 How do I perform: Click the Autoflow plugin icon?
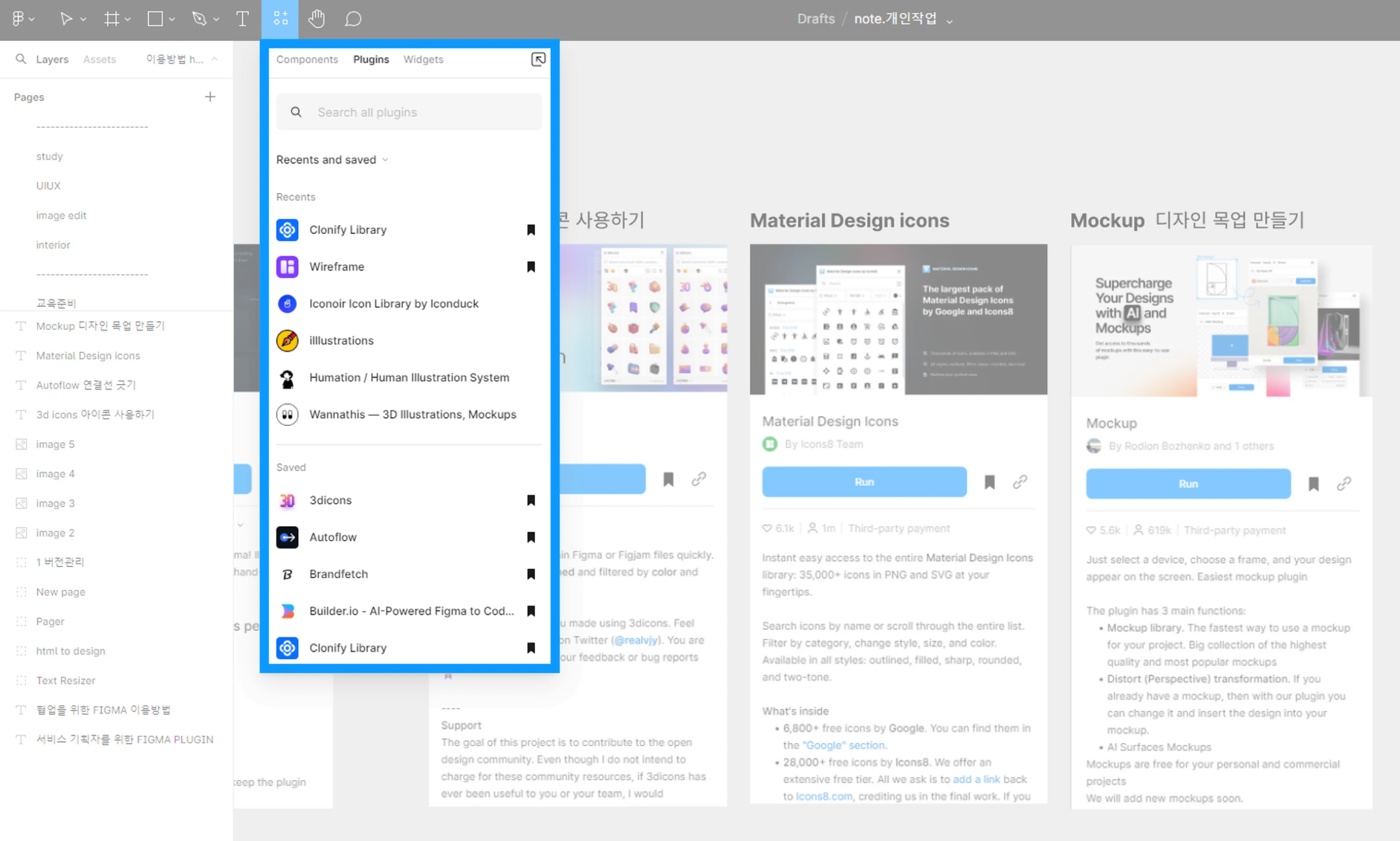pyautogui.click(x=287, y=537)
